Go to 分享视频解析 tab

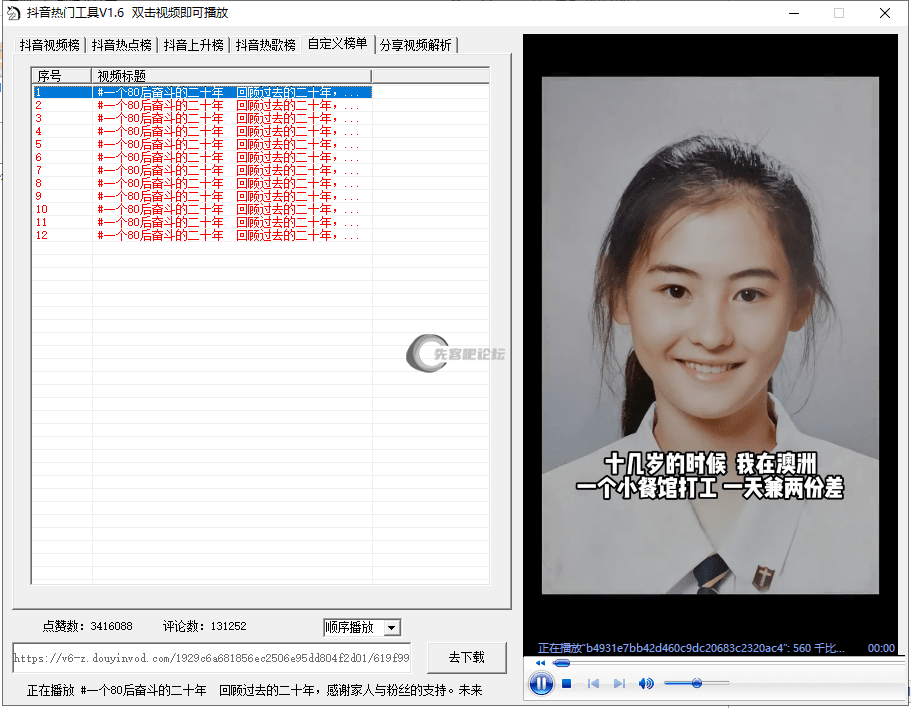[416, 45]
